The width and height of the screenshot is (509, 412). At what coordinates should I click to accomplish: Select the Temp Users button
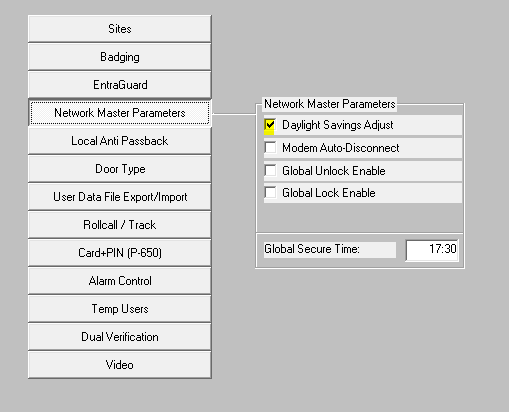(x=120, y=309)
